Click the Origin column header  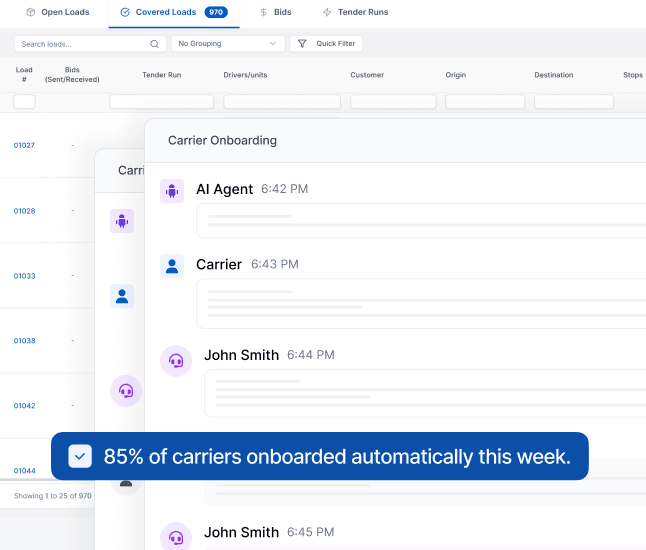pos(456,75)
